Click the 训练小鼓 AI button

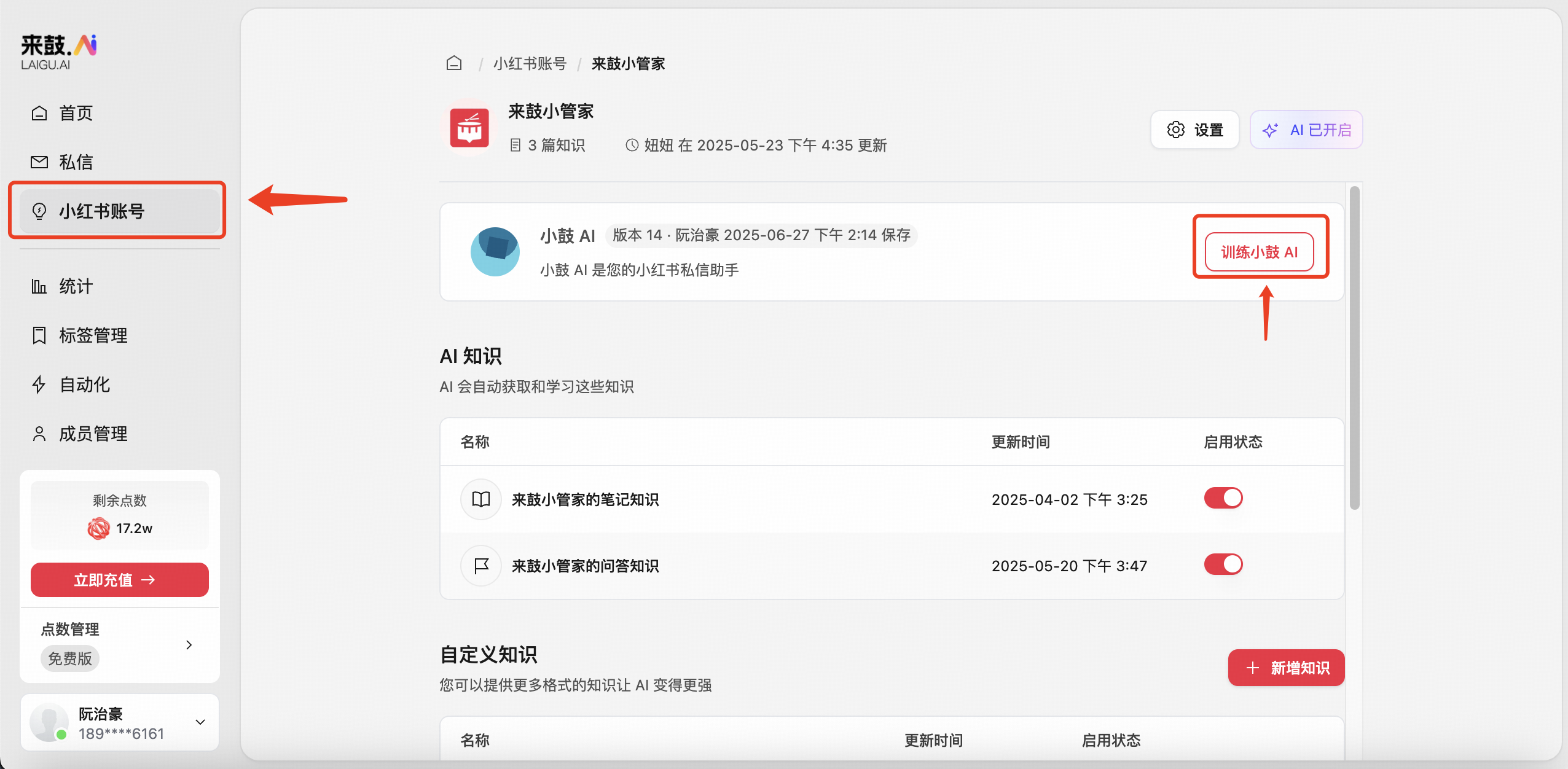(1260, 251)
